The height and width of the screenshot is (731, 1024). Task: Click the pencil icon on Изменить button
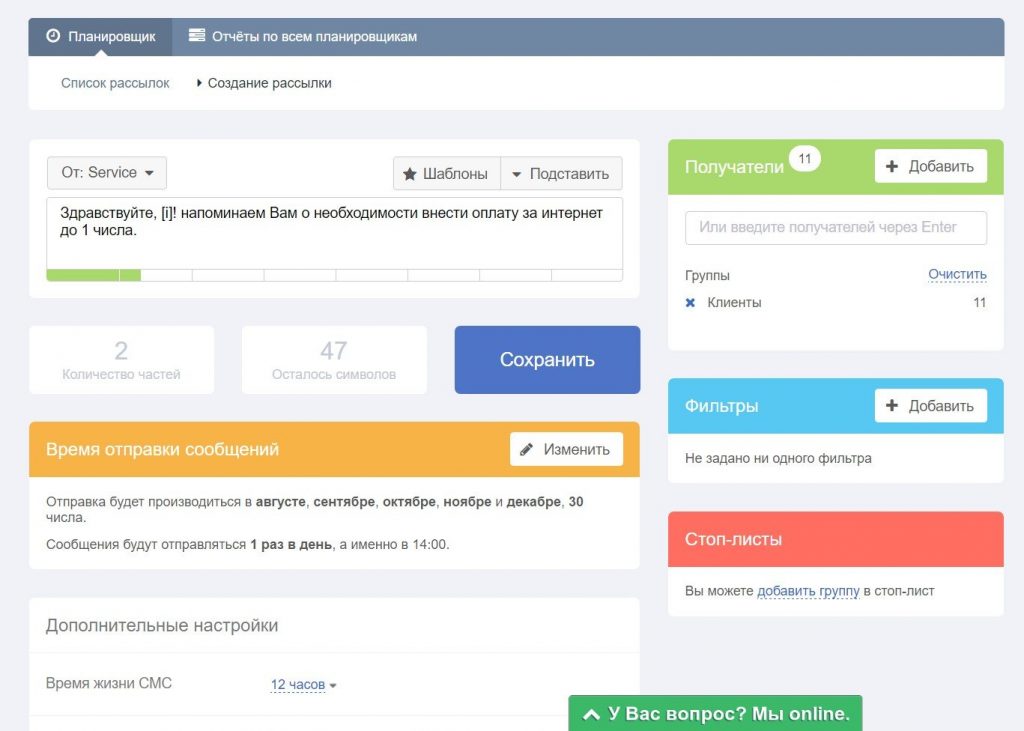click(x=527, y=450)
